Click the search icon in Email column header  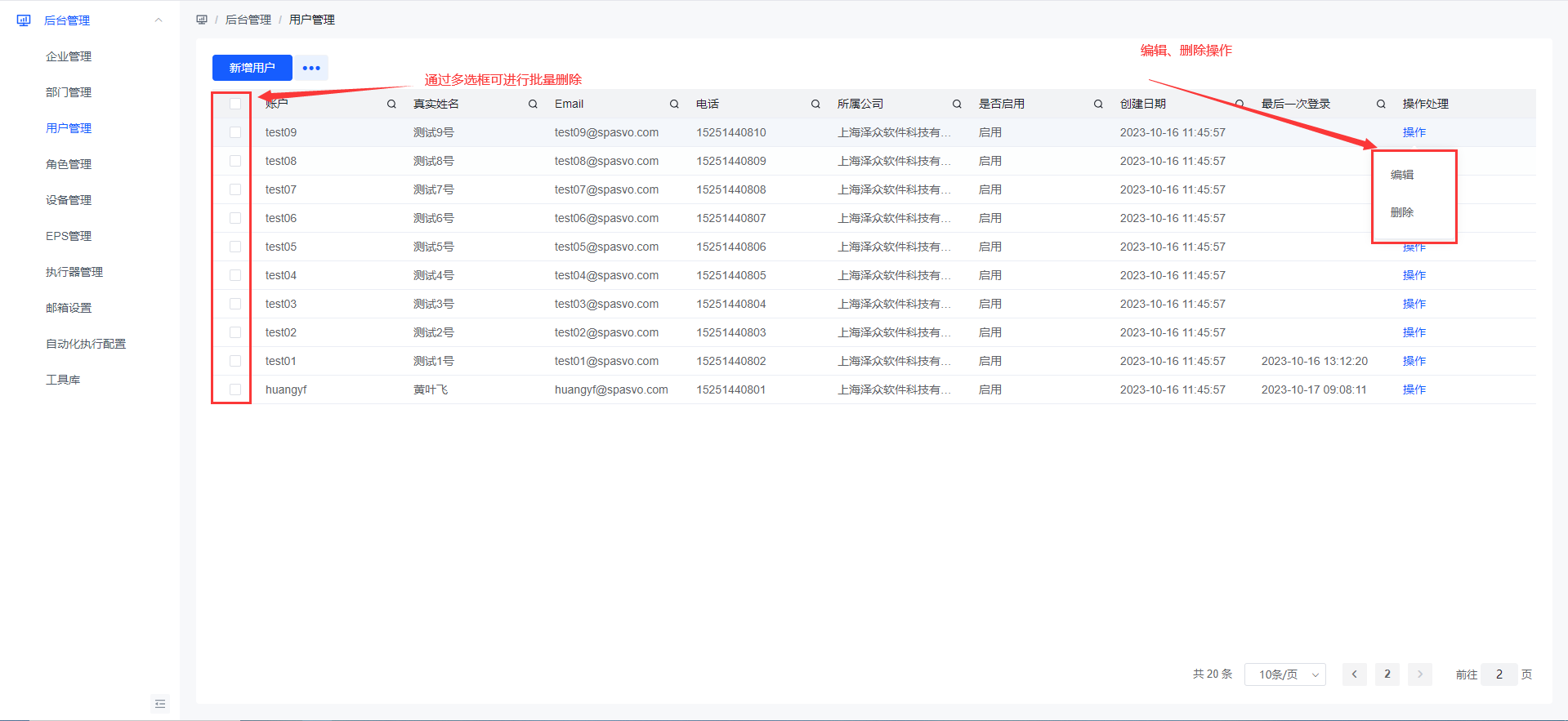pyautogui.click(x=674, y=105)
